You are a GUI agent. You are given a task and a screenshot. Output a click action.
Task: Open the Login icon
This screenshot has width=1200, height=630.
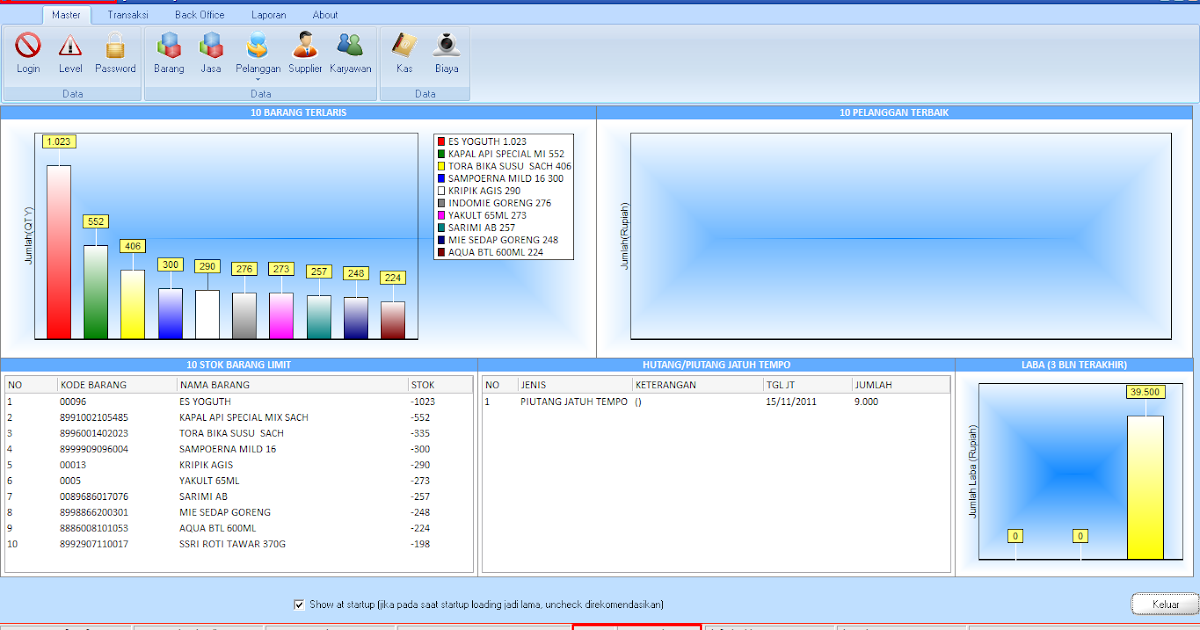point(28,53)
